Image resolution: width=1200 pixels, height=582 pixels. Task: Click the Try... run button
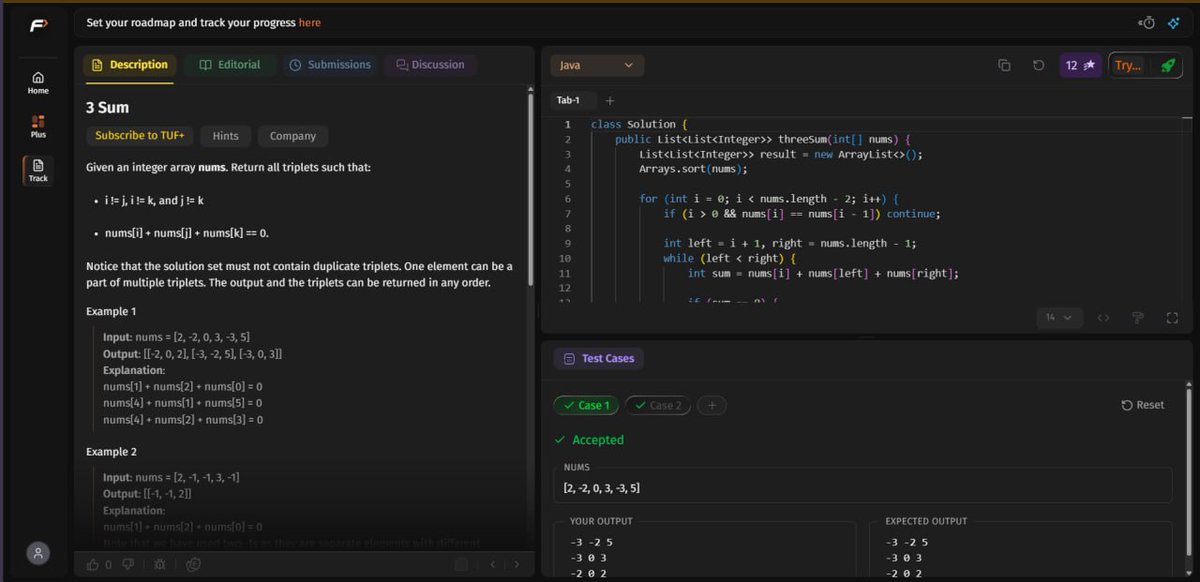tap(1129, 65)
